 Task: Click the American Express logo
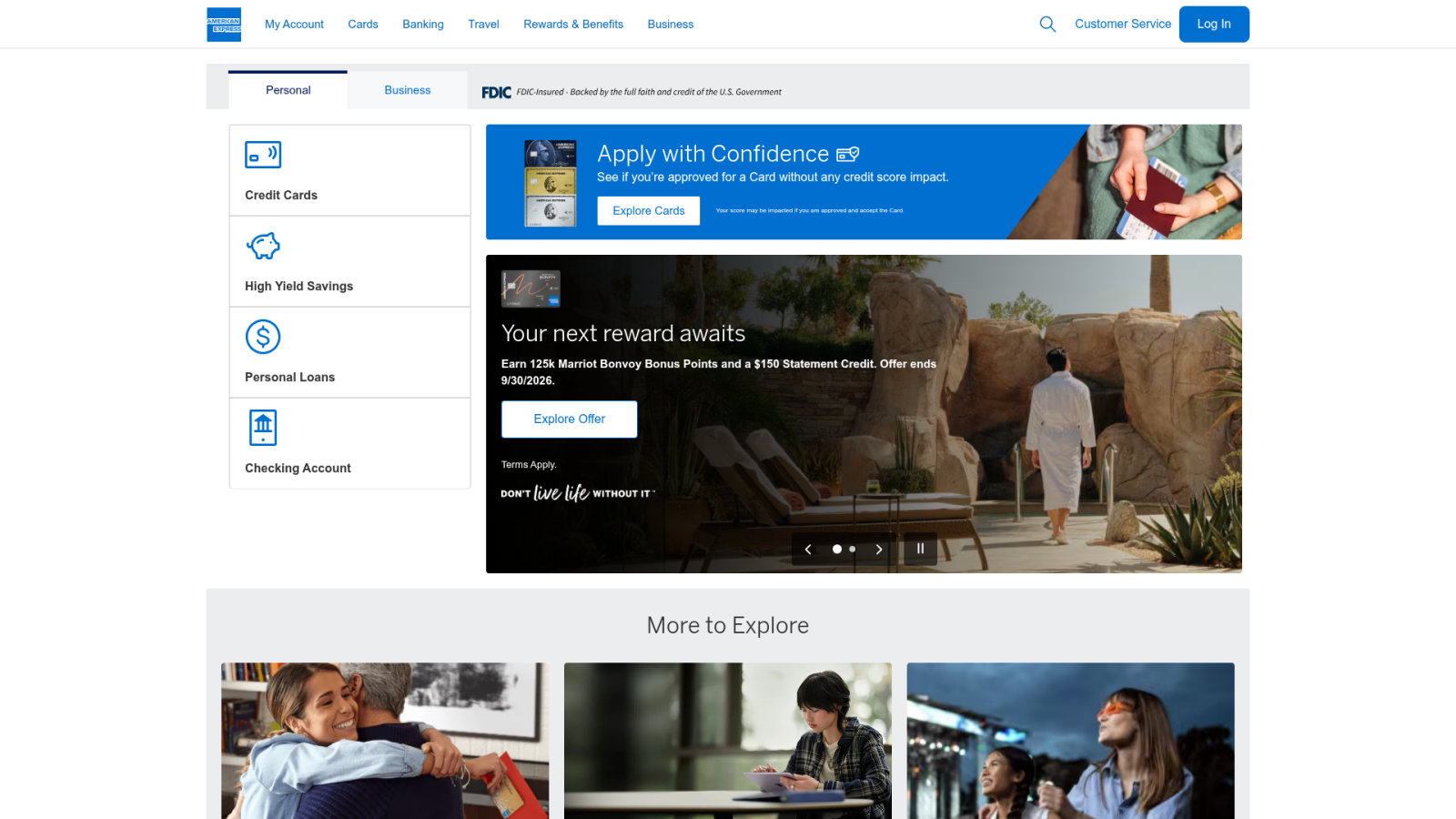pyautogui.click(x=224, y=25)
